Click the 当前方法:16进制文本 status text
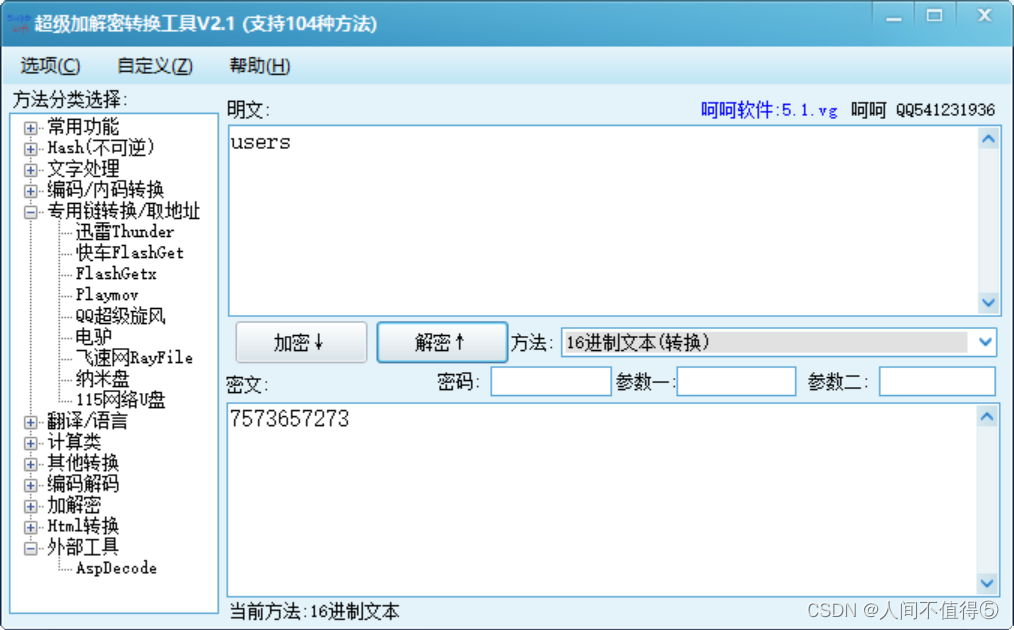Screen dimensions: 1014x630 click(x=314, y=611)
